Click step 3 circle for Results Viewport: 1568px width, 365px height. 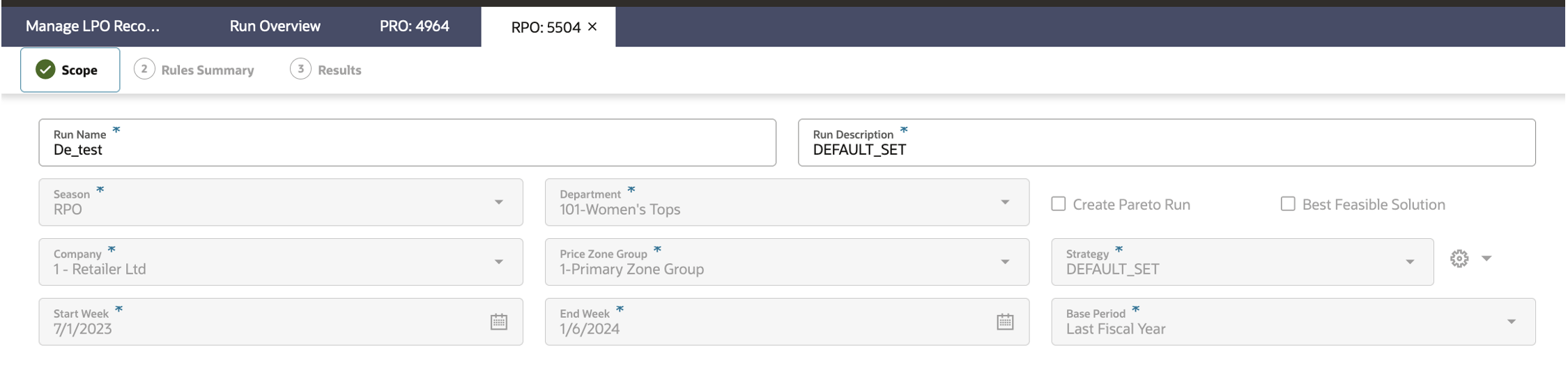pyautogui.click(x=300, y=69)
